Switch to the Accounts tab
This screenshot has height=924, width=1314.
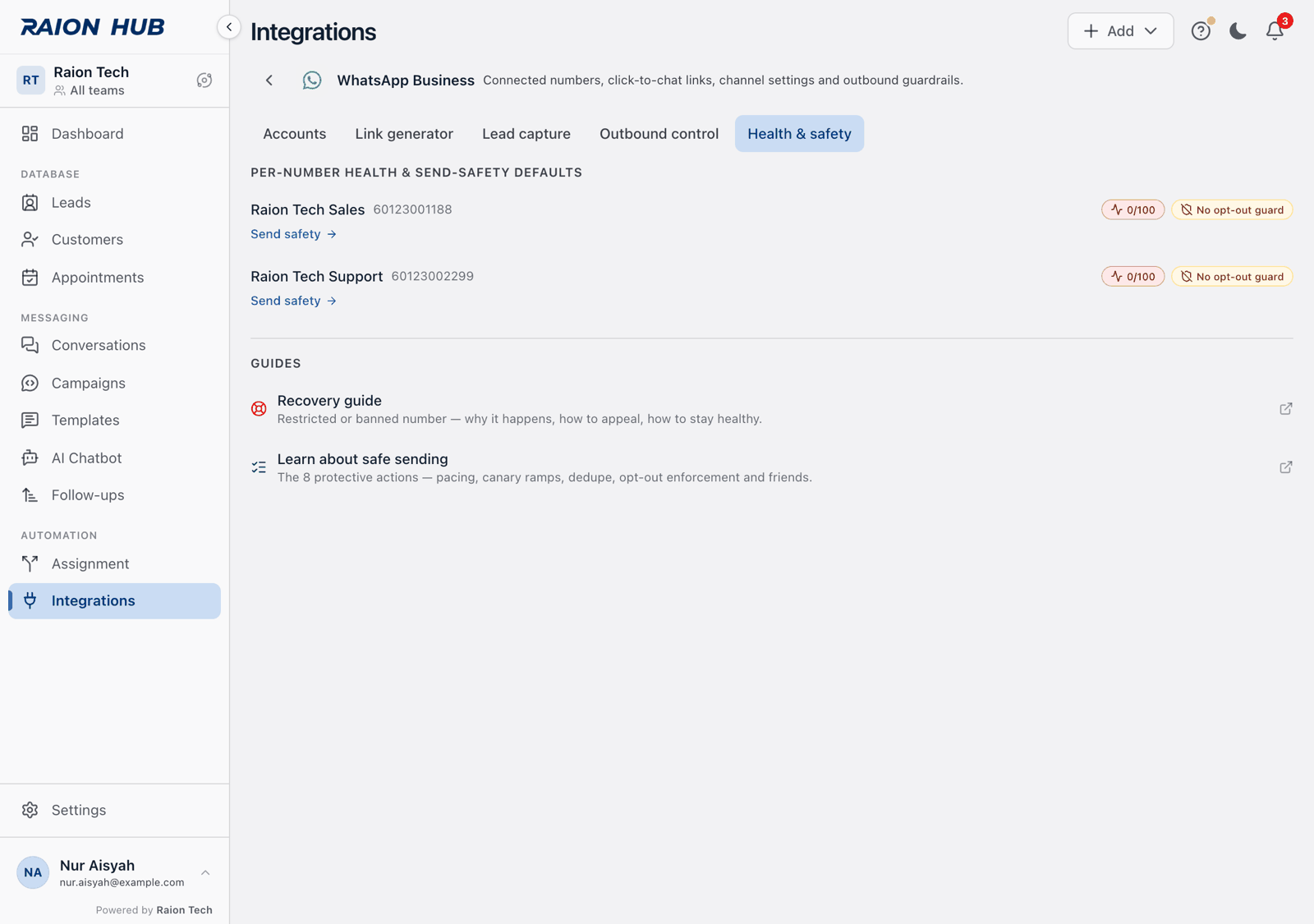pos(295,134)
